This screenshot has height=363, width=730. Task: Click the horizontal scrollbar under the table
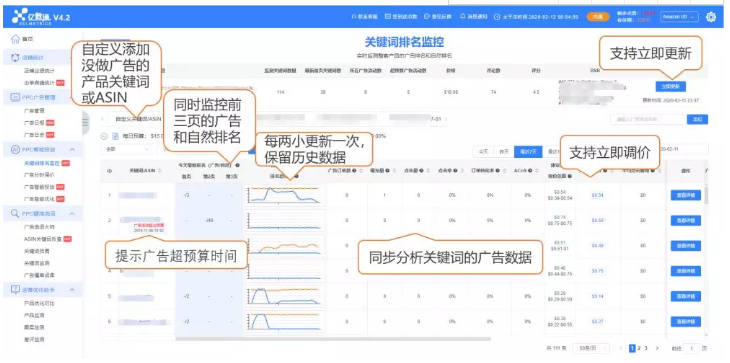tap(333, 339)
